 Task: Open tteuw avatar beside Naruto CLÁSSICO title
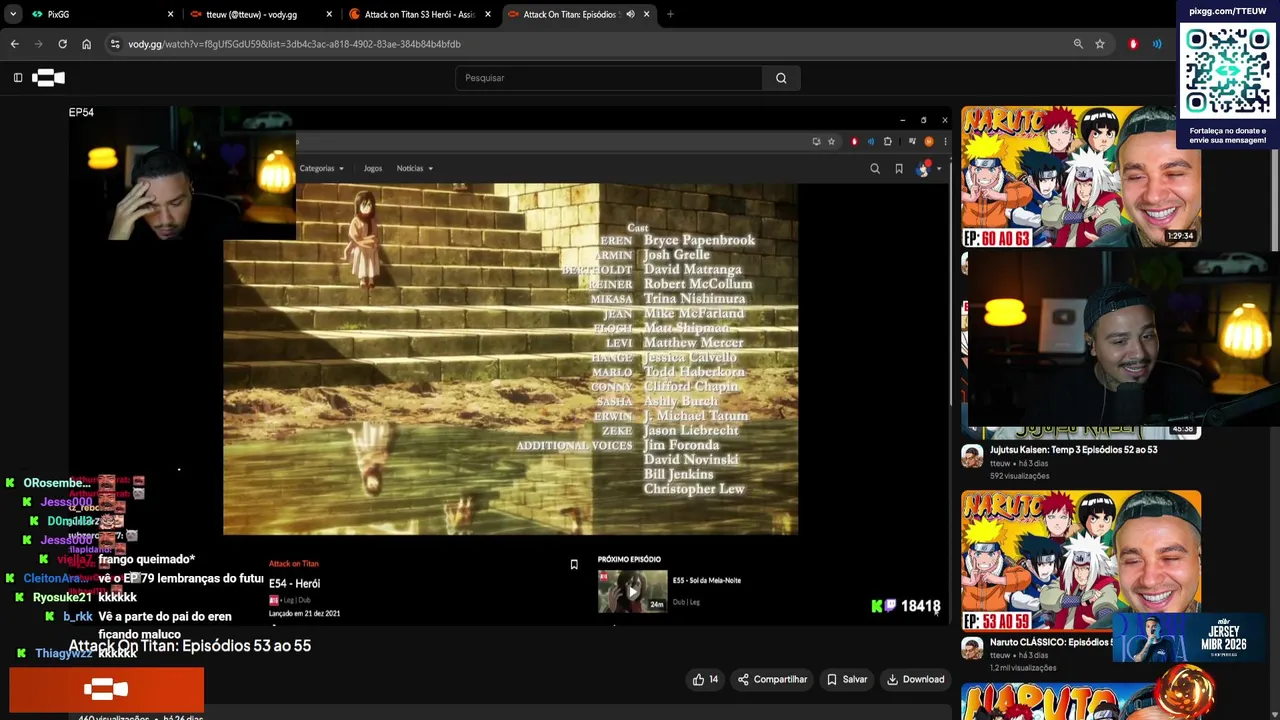(x=972, y=648)
